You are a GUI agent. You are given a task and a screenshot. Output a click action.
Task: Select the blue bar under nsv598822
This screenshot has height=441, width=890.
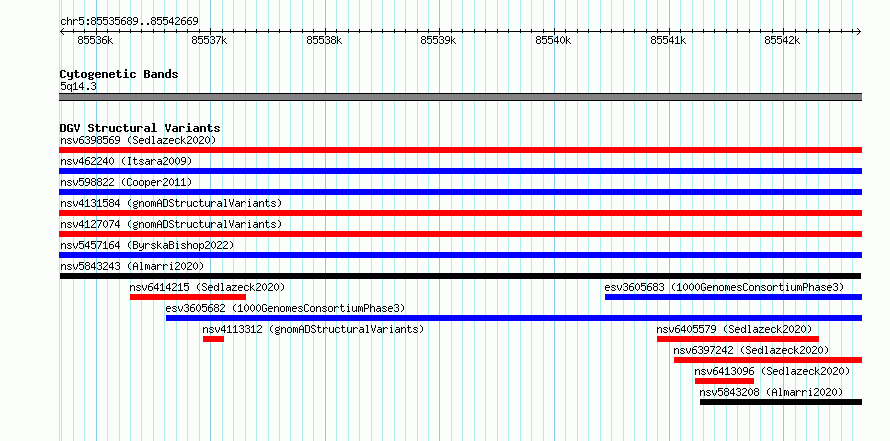click(x=460, y=192)
